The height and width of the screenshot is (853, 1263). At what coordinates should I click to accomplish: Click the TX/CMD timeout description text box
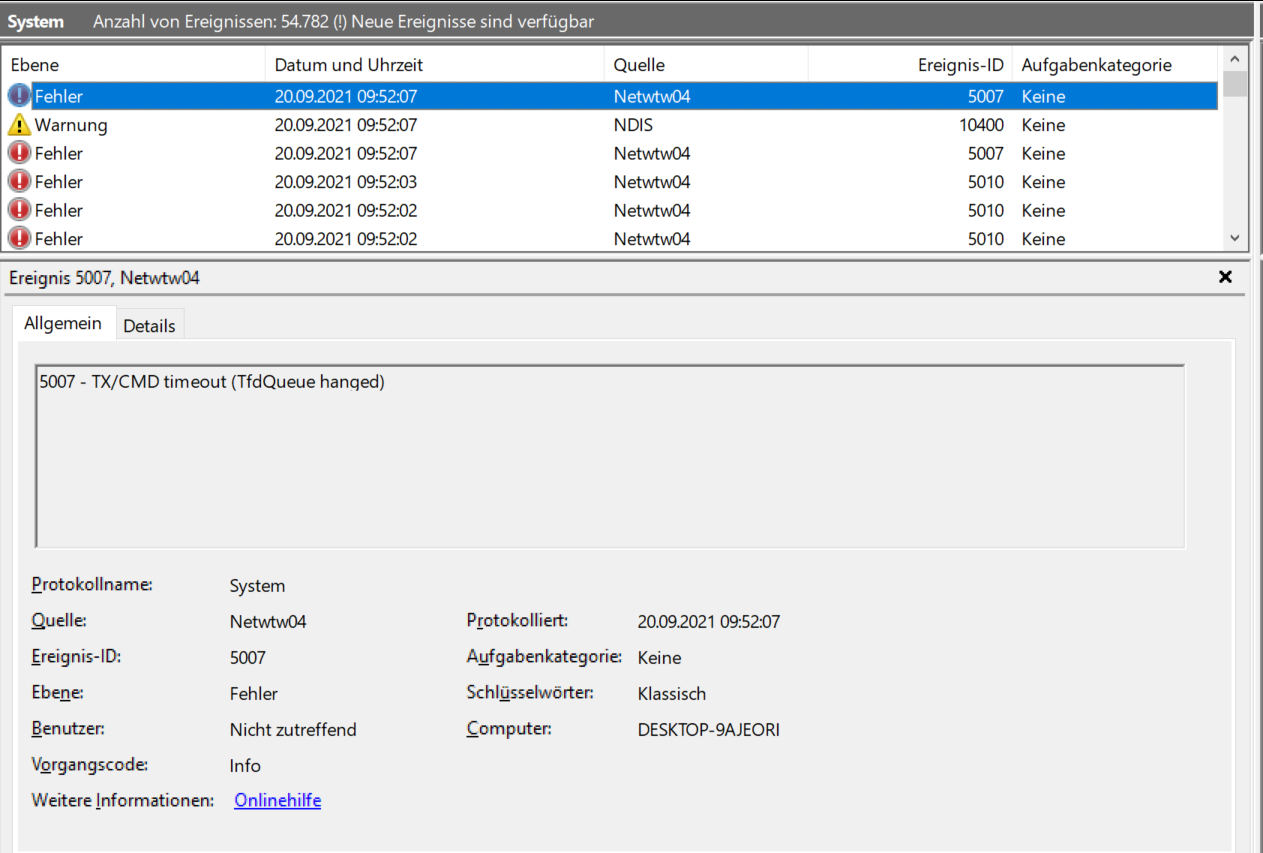[610, 456]
